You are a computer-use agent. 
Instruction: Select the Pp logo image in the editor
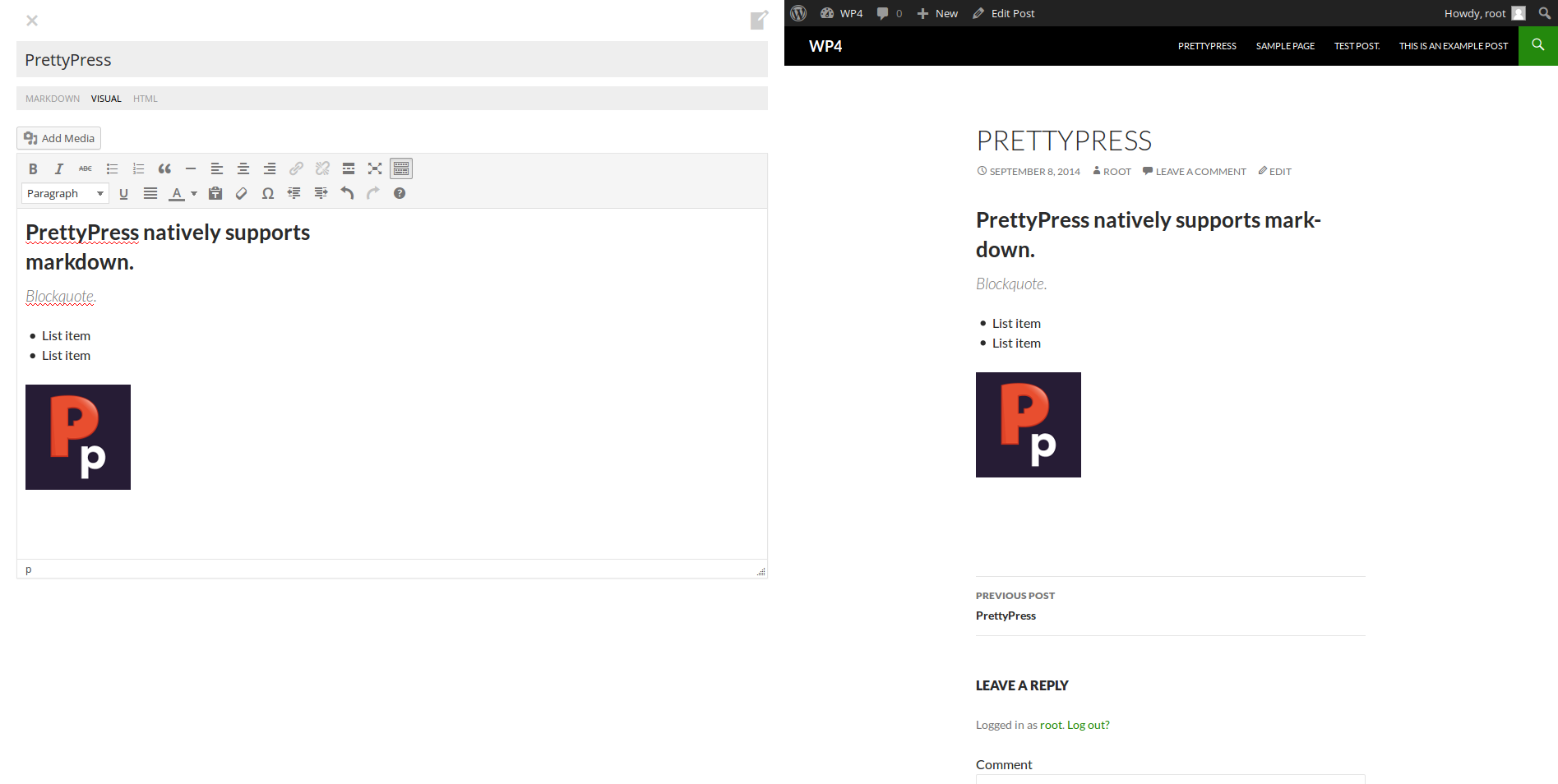coord(78,437)
